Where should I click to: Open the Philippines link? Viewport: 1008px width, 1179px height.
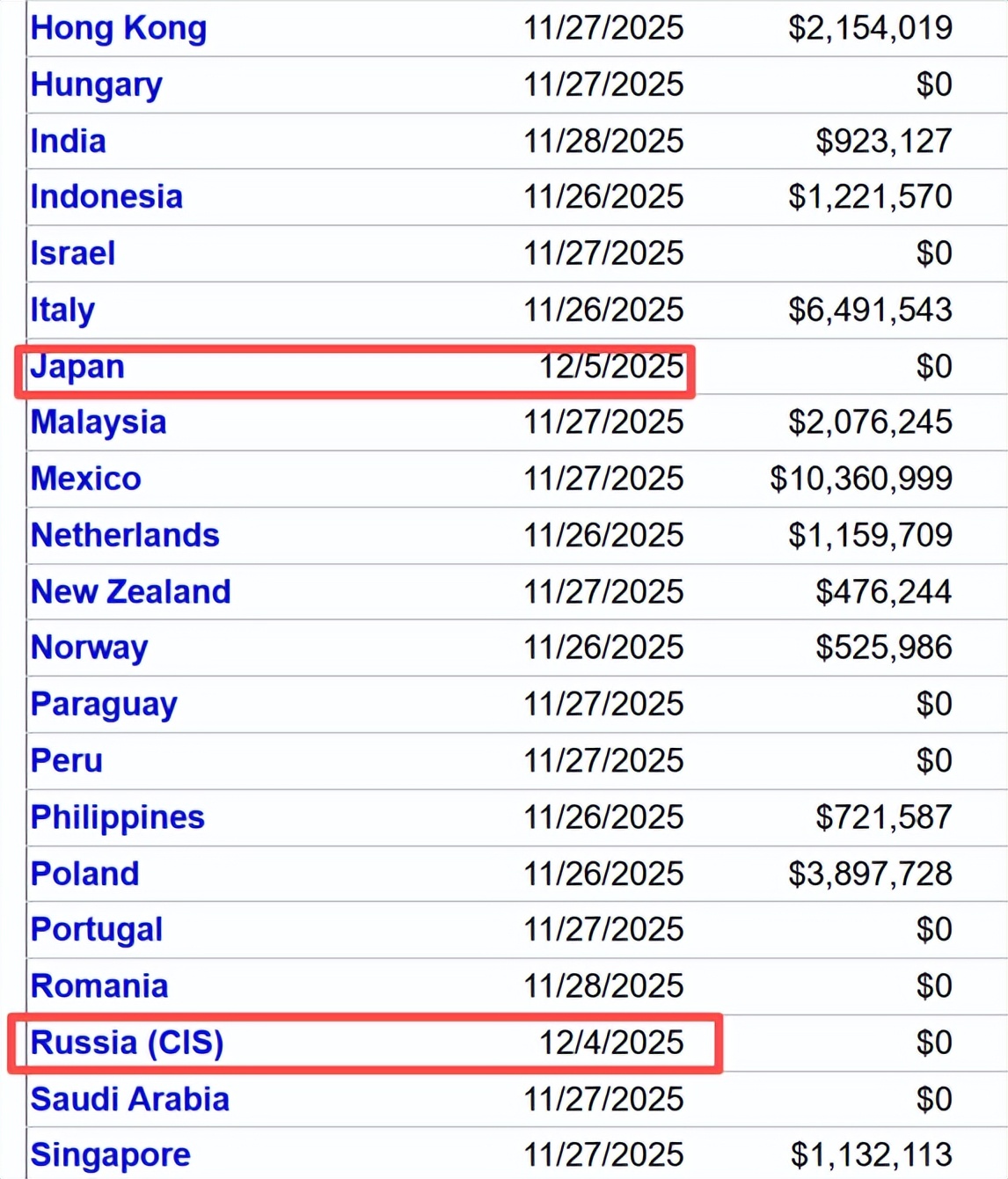pyautogui.click(x=118, y=817)
